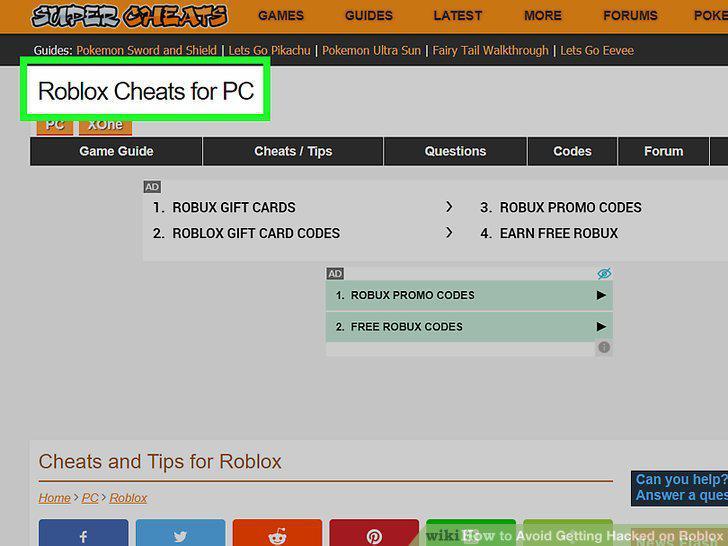The width and height of the screenshot is (728, 546).
Task: Open Pokemon Sword and Shield guide link
Action: coord(146,50)
